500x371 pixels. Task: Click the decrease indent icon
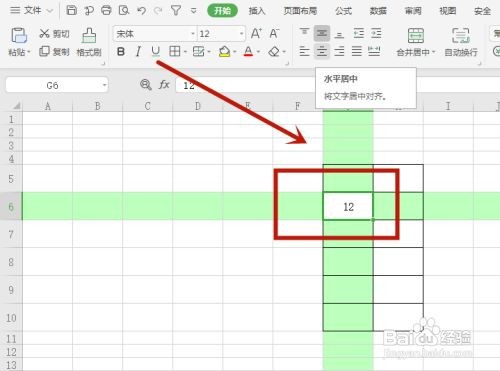click(x=358, y=33)
